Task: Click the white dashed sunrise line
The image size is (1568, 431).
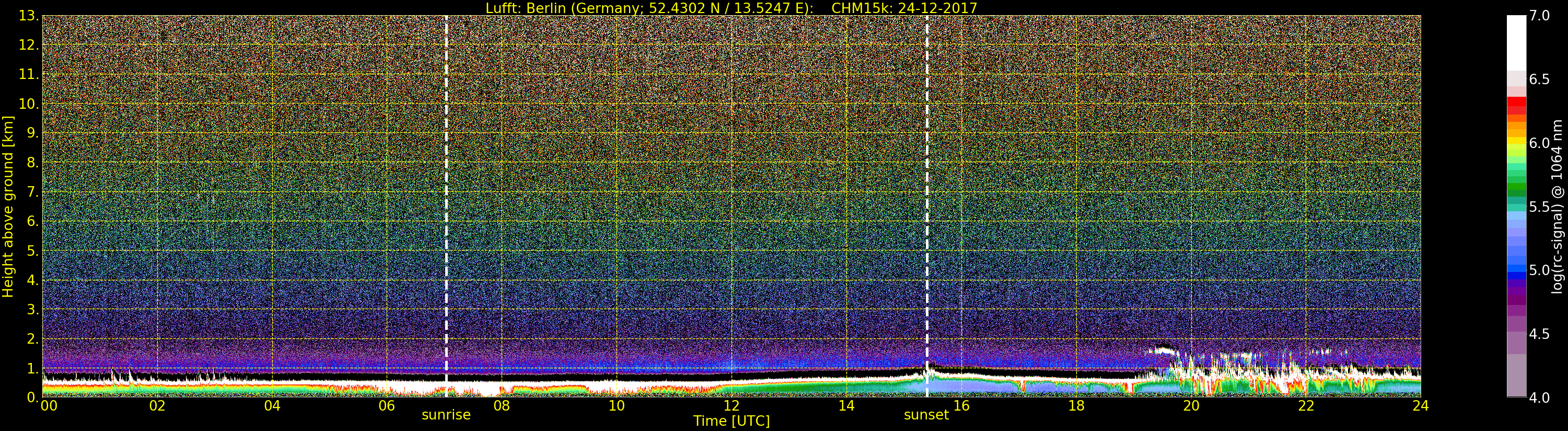Action: click(446, 183)
